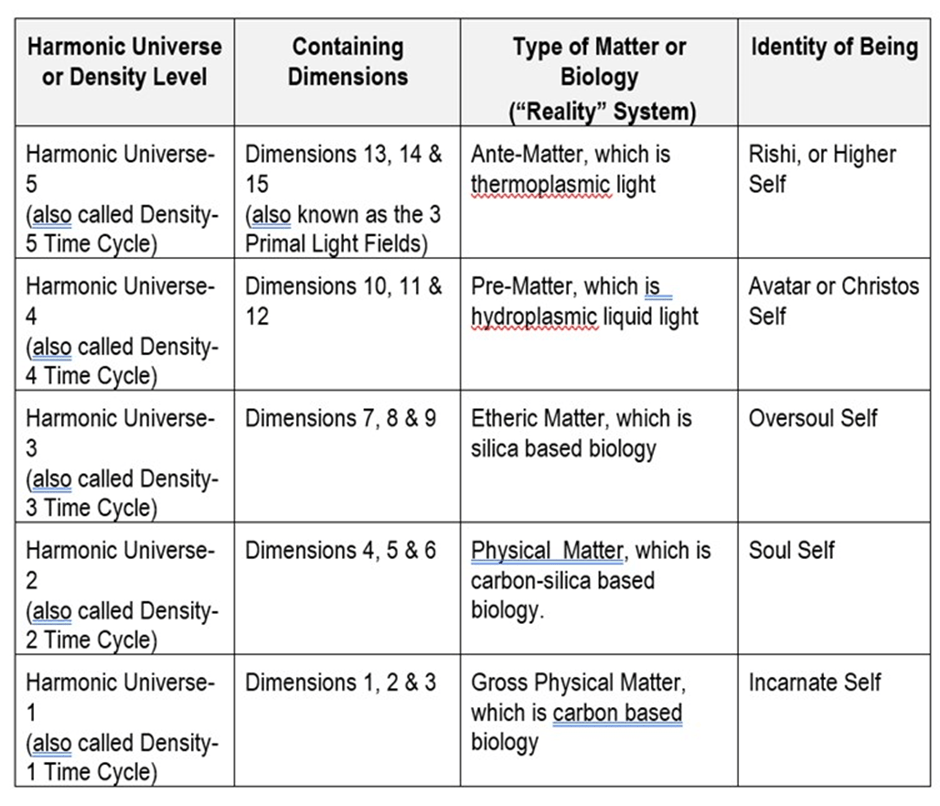Click the "Type of Matter or Biology" header
Image resolution: width=940 pixels, height=806 pixels.
(600, 62)
